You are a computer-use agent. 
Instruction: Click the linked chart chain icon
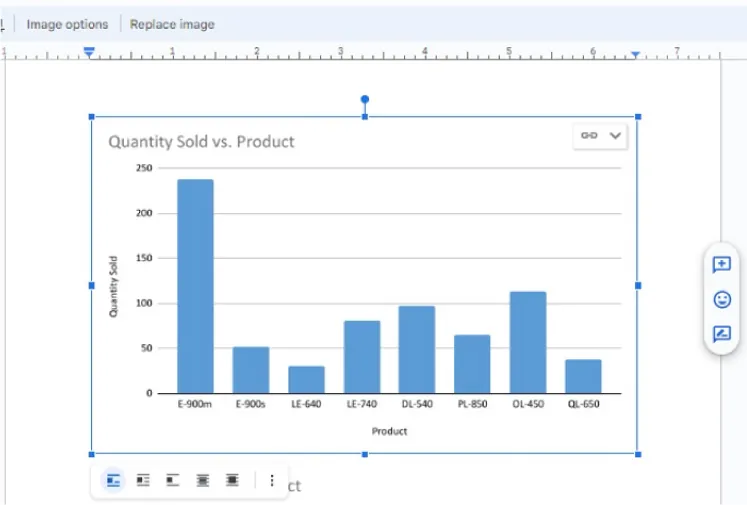point(589,136)
